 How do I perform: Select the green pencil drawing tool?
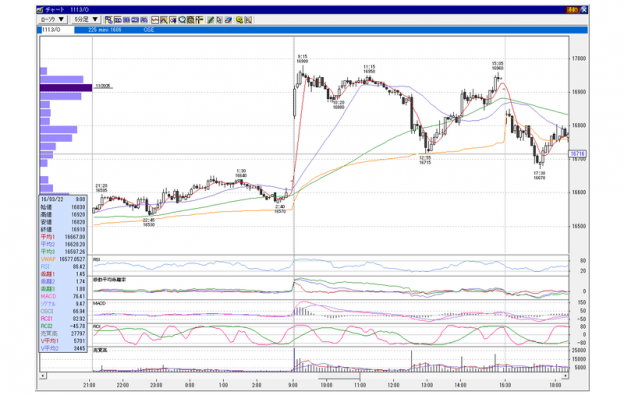(x=211, y=19)
